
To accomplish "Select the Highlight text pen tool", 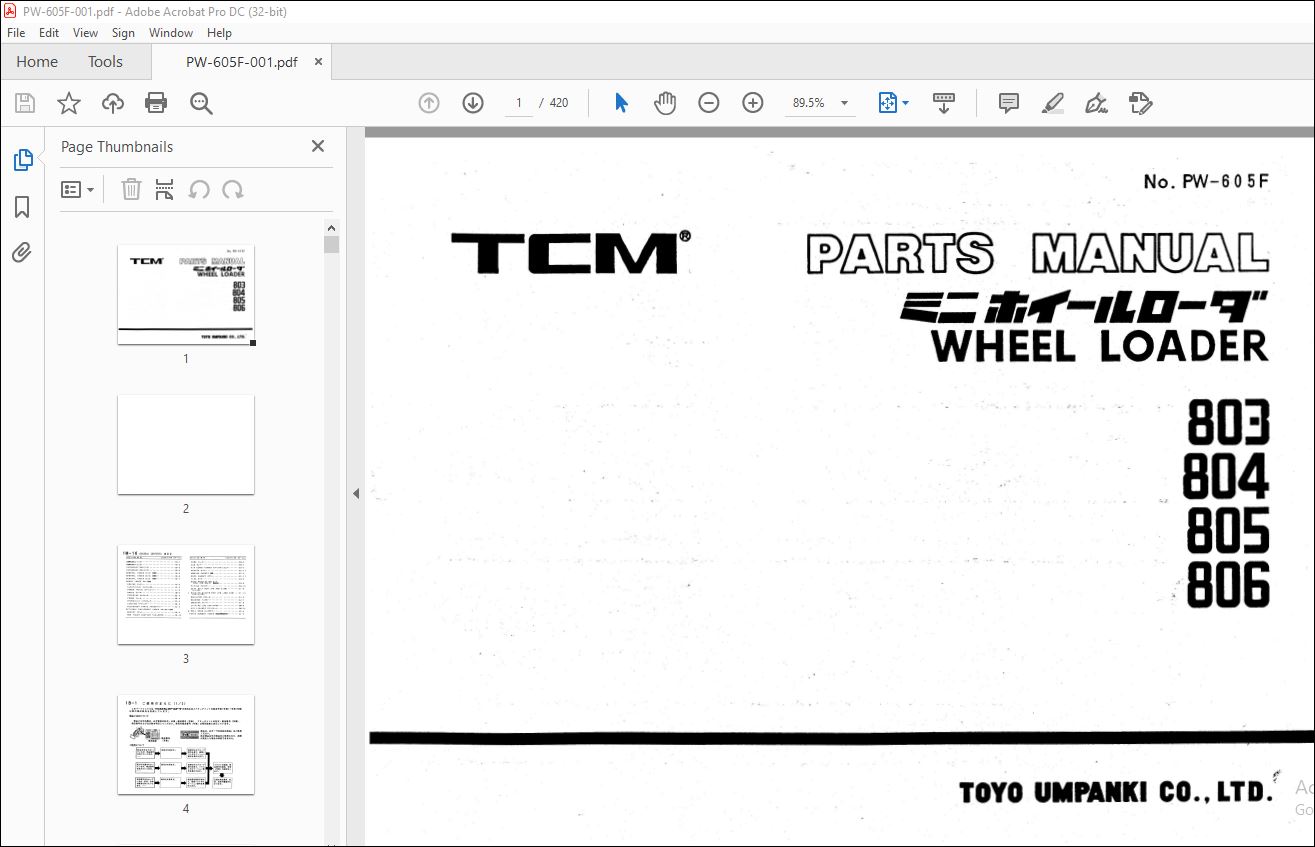I will point(1052,103).
